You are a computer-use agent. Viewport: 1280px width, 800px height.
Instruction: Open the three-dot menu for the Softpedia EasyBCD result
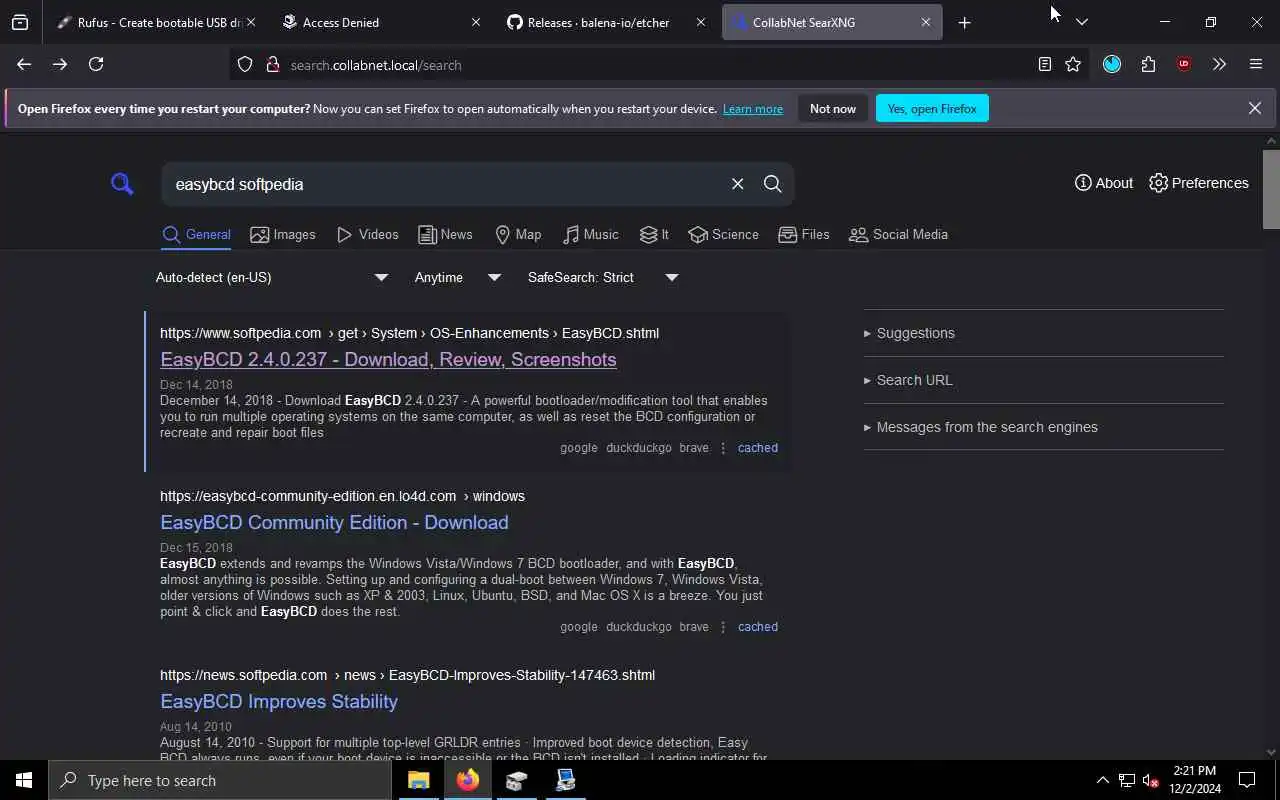pyautogui.click(x=723, y=448)
